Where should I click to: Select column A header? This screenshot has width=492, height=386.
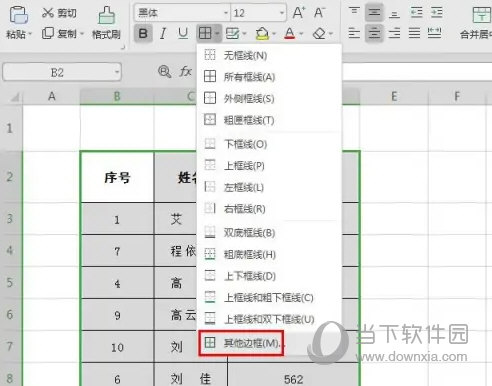click(51, 97)
